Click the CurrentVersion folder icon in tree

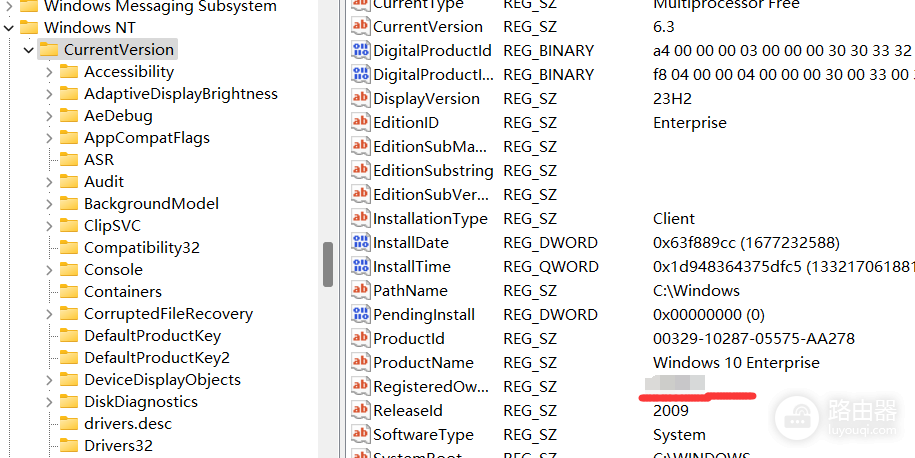point(49,50)
